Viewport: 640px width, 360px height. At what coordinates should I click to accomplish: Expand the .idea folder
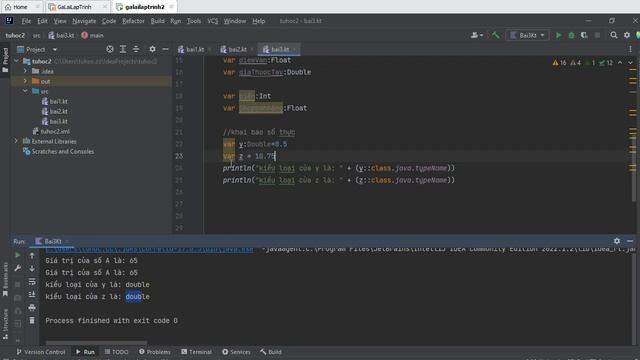pyautogui.click(x=25, y=71)
